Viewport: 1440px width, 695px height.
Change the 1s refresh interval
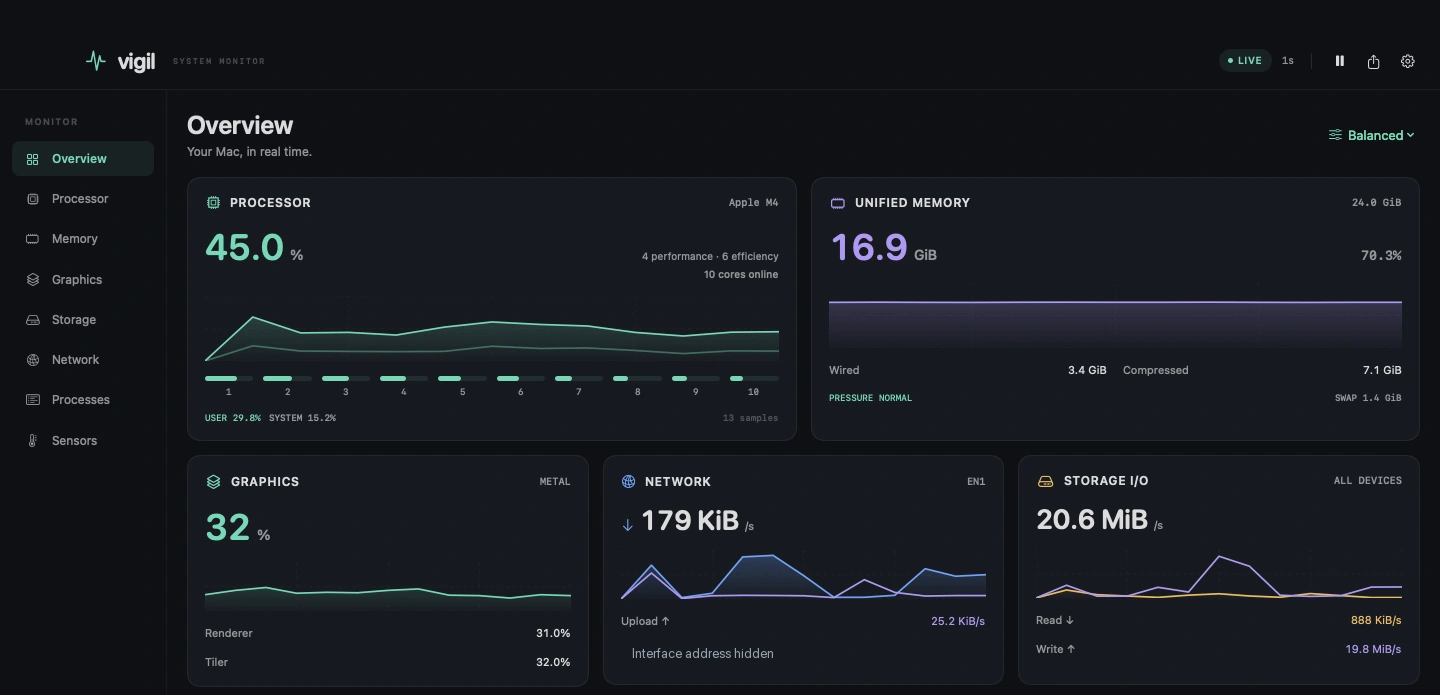point(1288,61)
